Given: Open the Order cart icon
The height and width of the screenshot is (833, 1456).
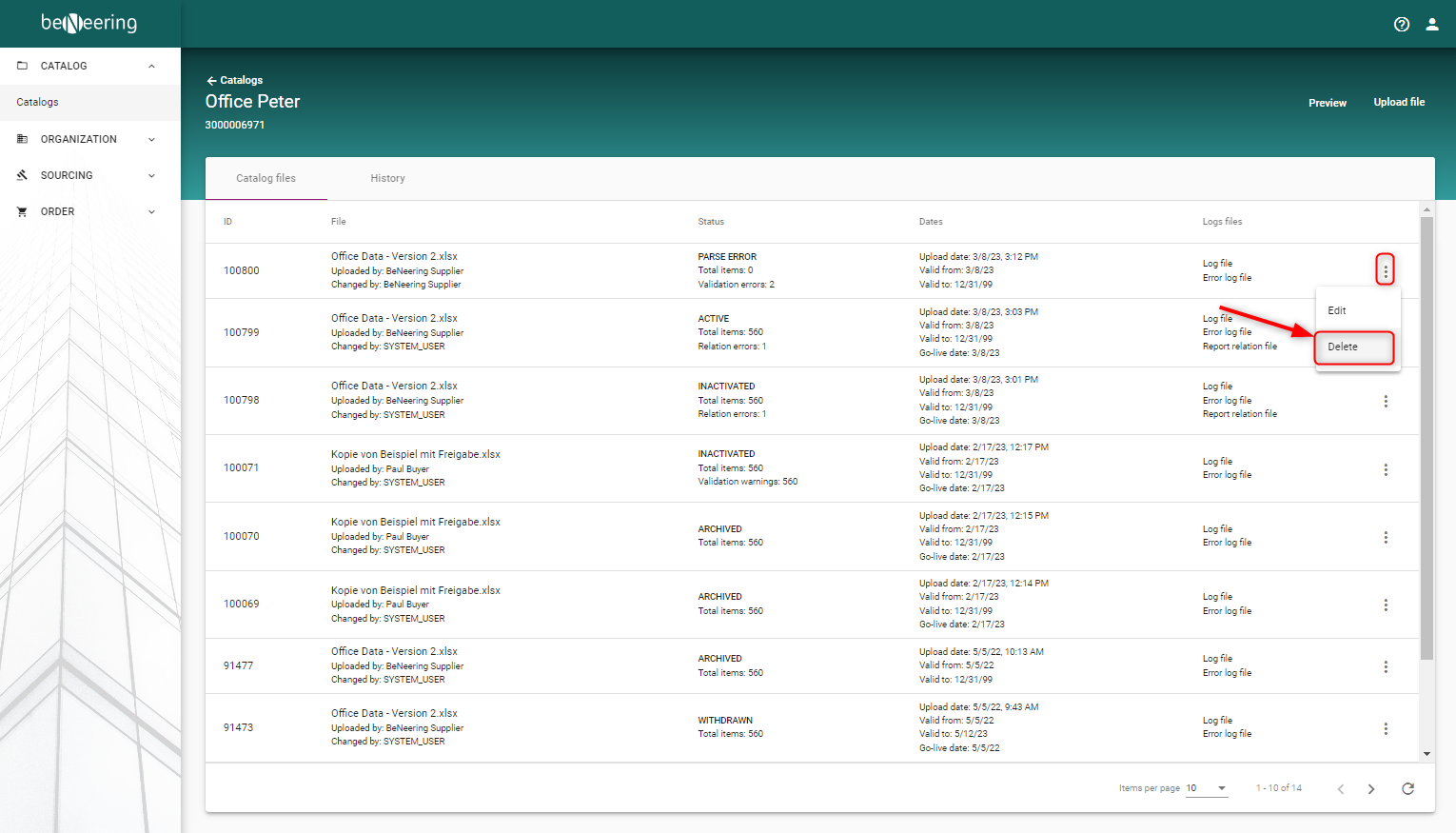Looking at the screenshot, I should pos(21,211).
